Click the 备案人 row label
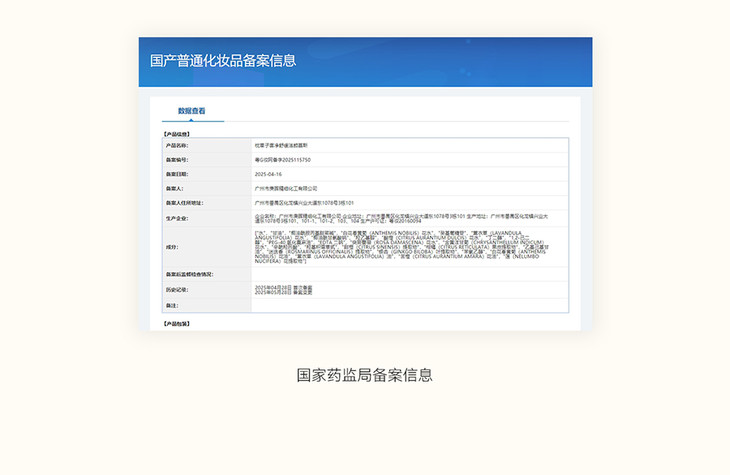The width and height of the screenshot is (730, 475). tap(174, 187)
